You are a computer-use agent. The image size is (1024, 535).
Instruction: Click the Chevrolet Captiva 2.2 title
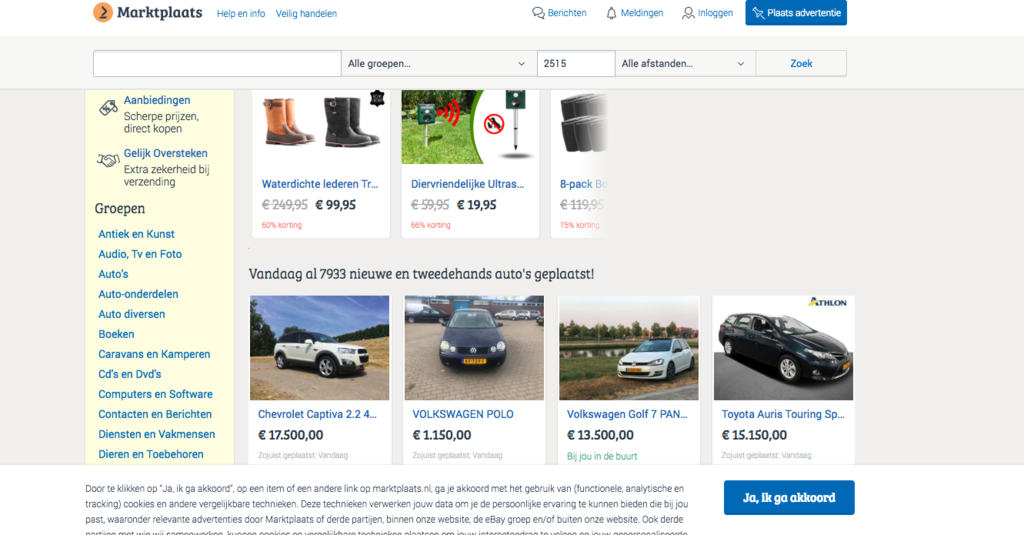coord(317,414)
